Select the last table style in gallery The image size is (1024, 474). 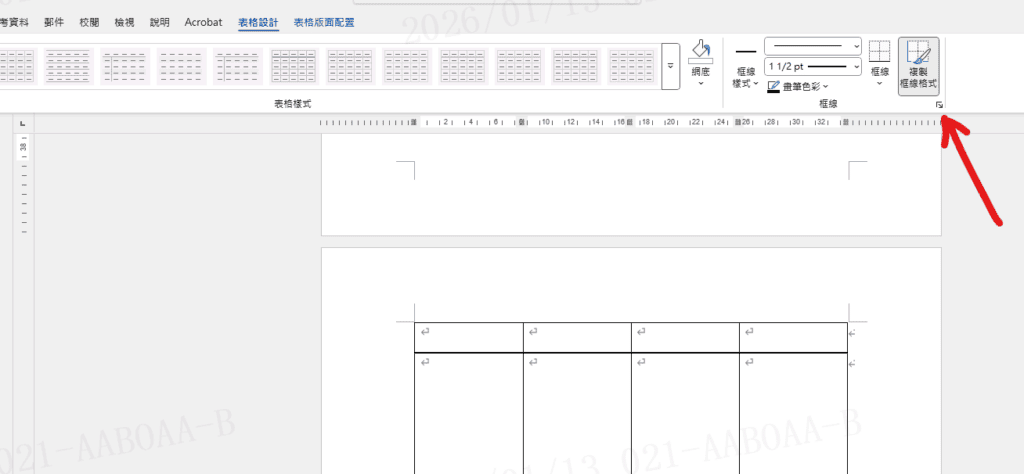(x=631, y=65)
